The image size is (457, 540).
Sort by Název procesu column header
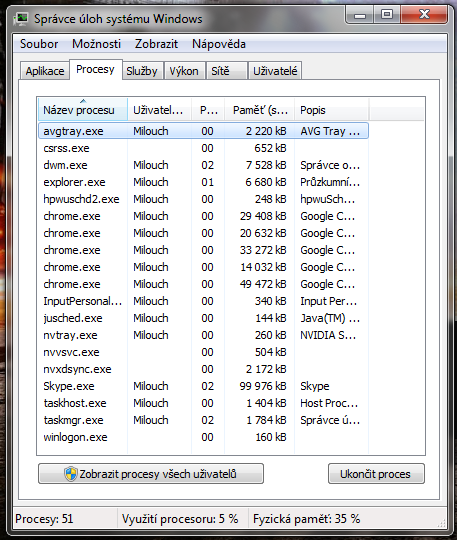[x=83, y=110]
